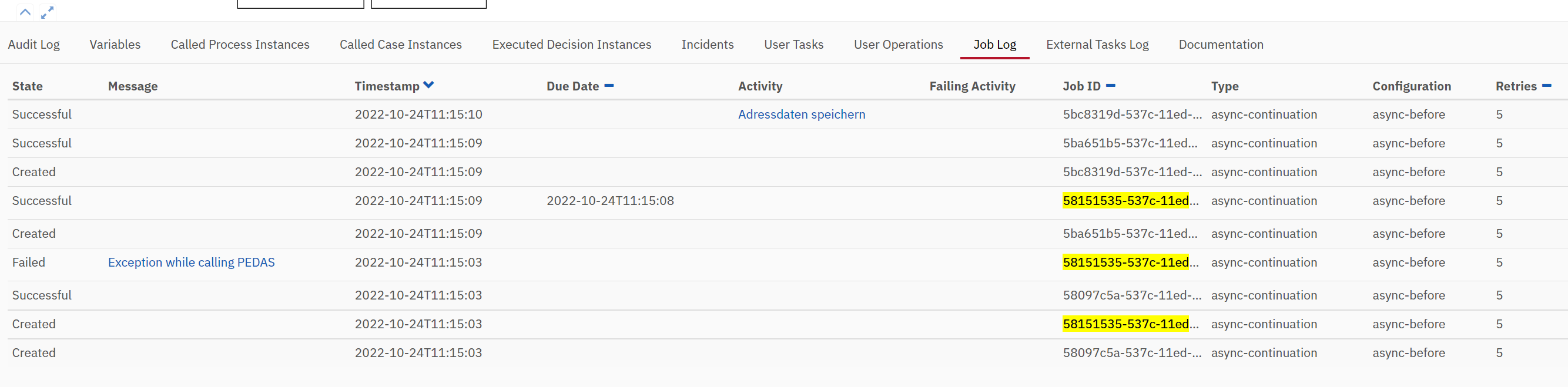This screenshot has height=387, width=1568.
Task: Open the External Tasks Log tab
Action: coord(1097,45)
